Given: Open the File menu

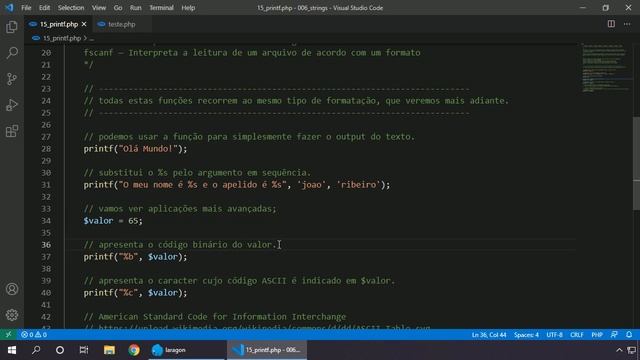Looking at the screenshot, I should [x=26, y=8].
